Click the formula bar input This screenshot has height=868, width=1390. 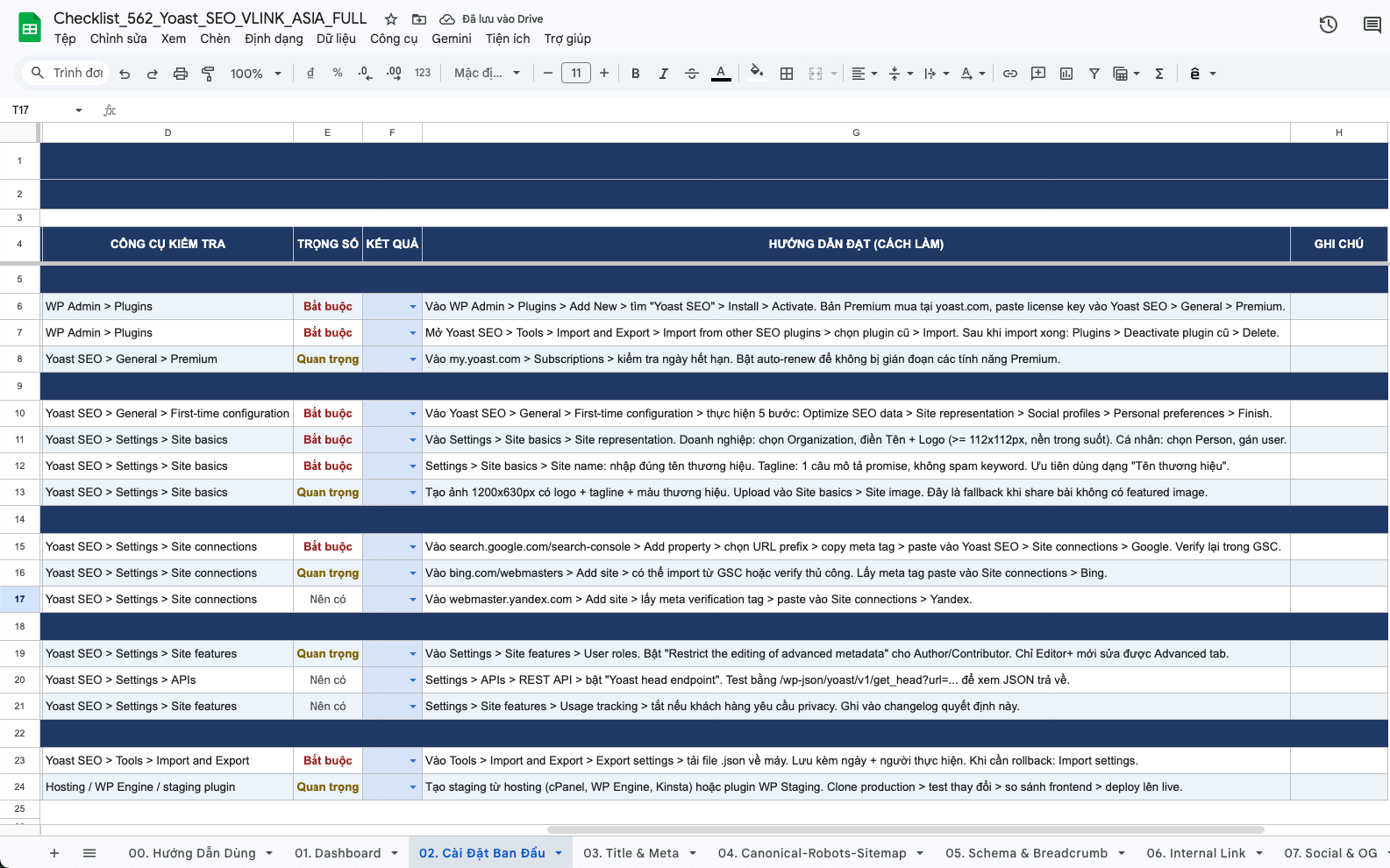pyautogui.click(x=754, y=110)
